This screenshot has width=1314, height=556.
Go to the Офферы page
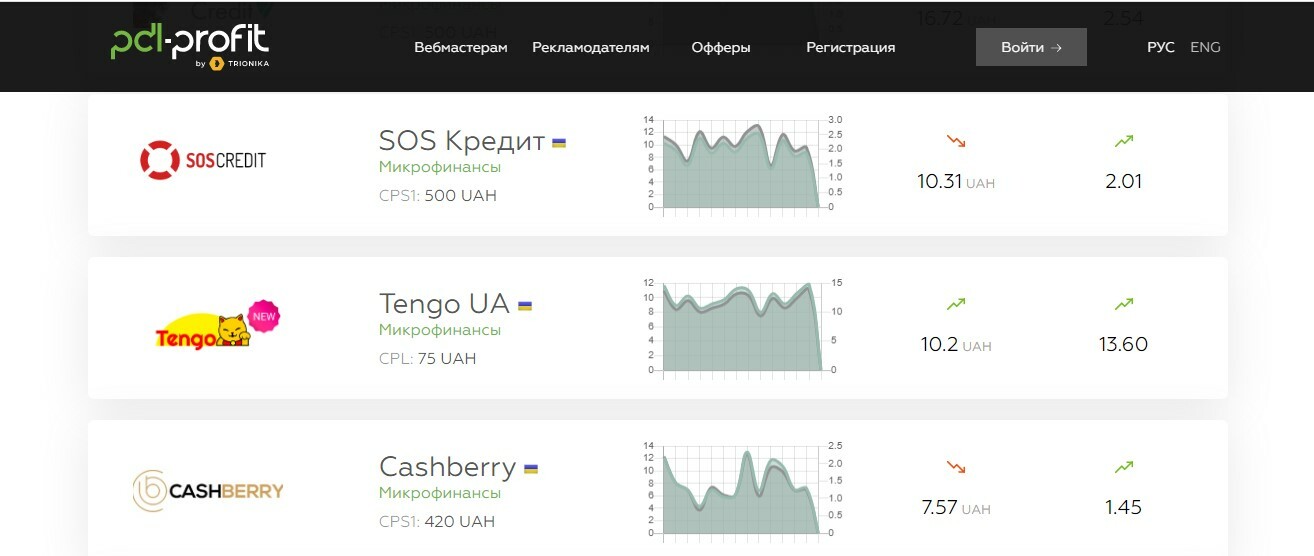721,47
